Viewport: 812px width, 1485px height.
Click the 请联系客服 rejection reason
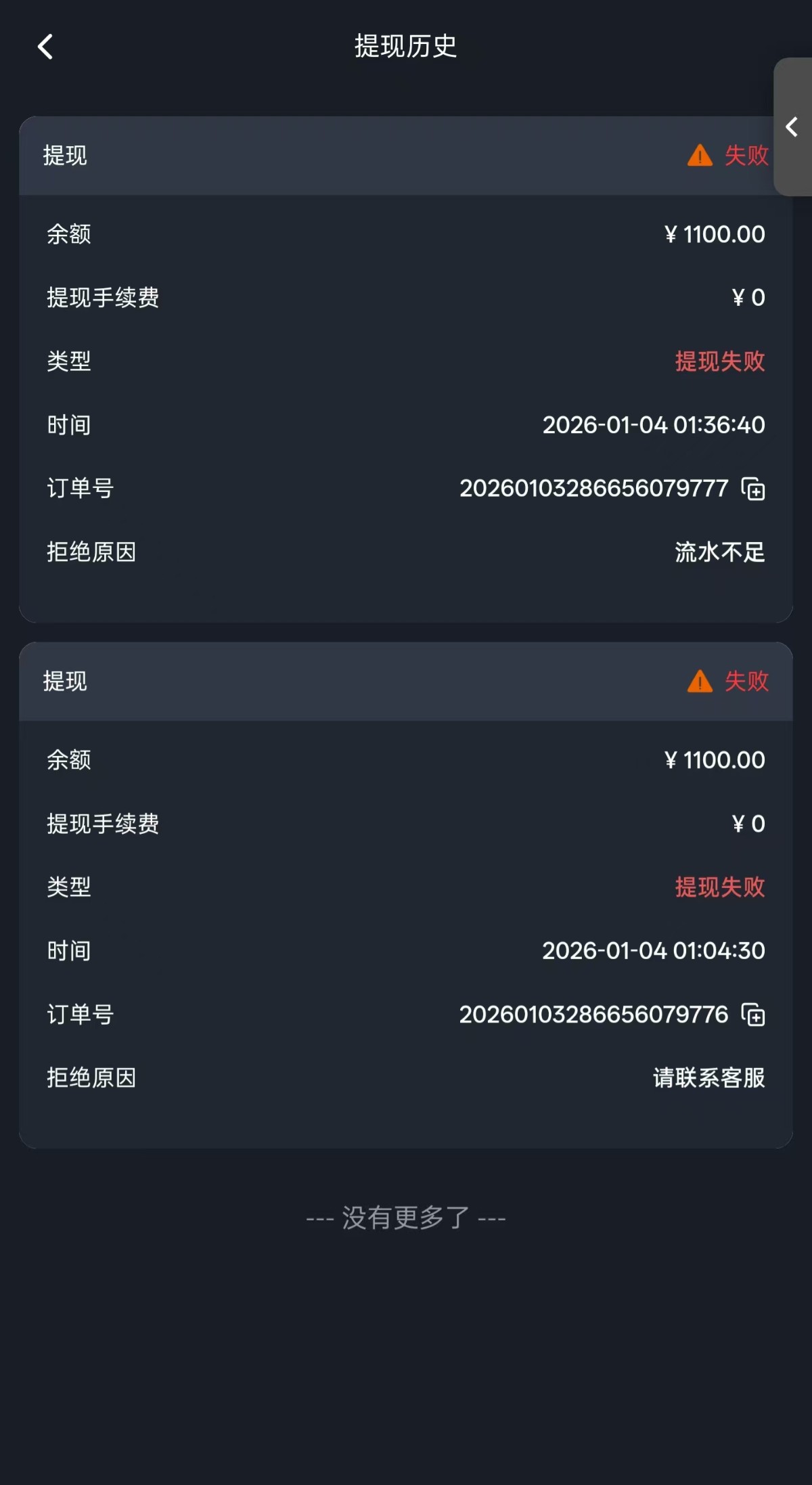pyautogui.click(x=708, y=1078)
